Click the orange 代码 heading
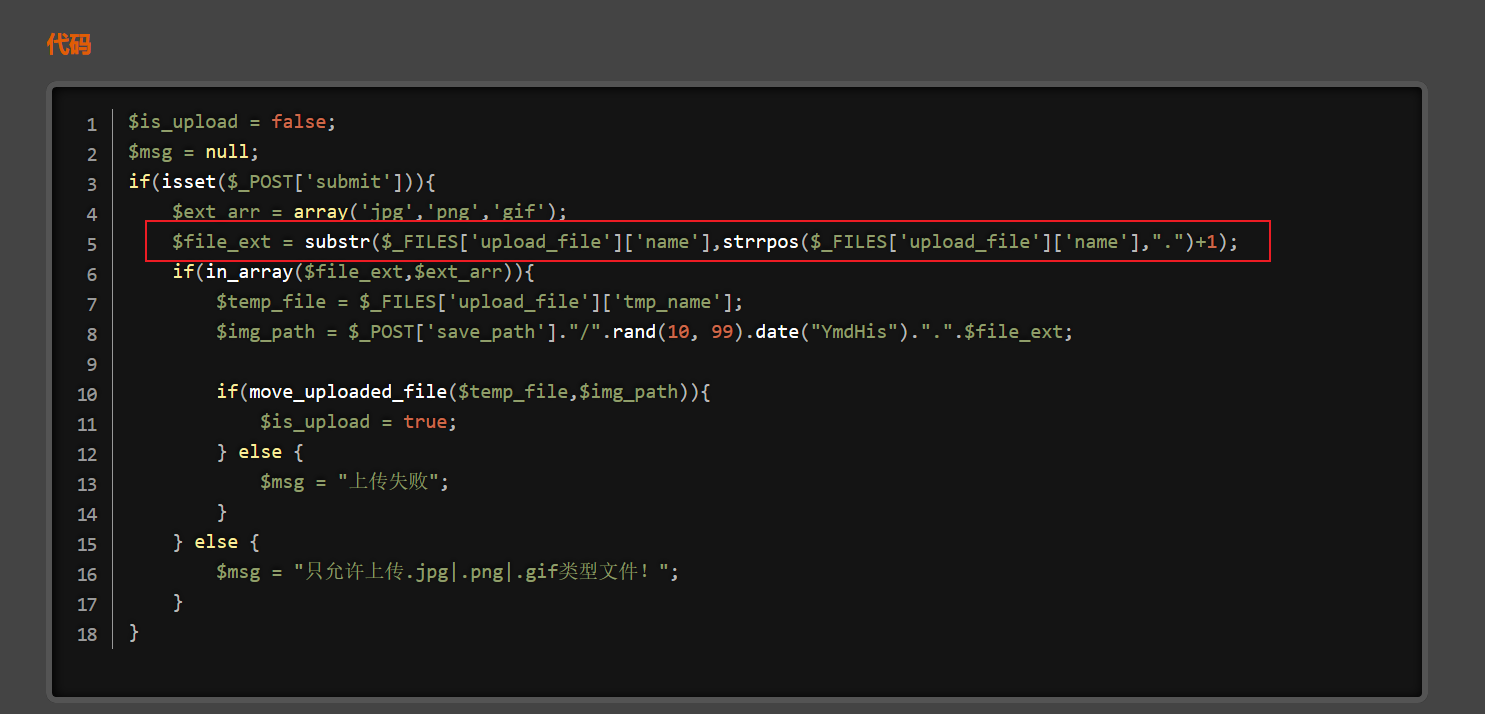Screen dimensions: 1485x714 pos(69,44)
